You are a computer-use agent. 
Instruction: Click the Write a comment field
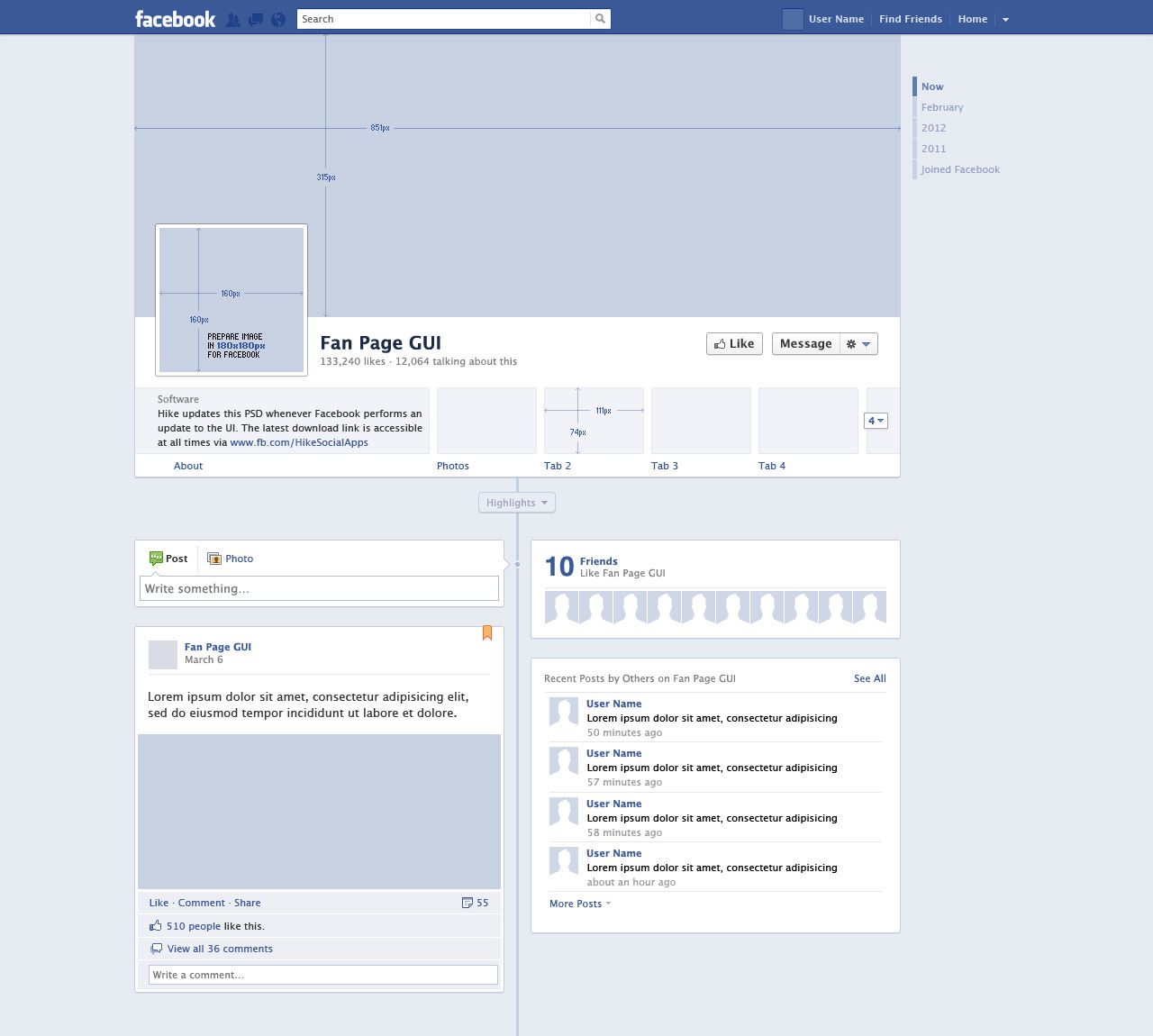pyautogui.click(x=322, y=975)
